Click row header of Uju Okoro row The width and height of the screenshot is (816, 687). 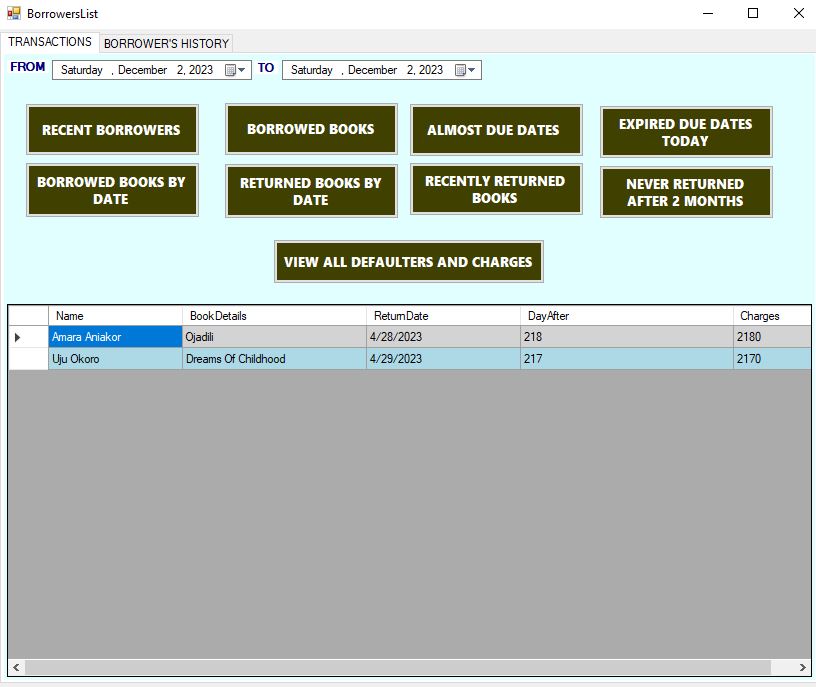tap(29, 359)
